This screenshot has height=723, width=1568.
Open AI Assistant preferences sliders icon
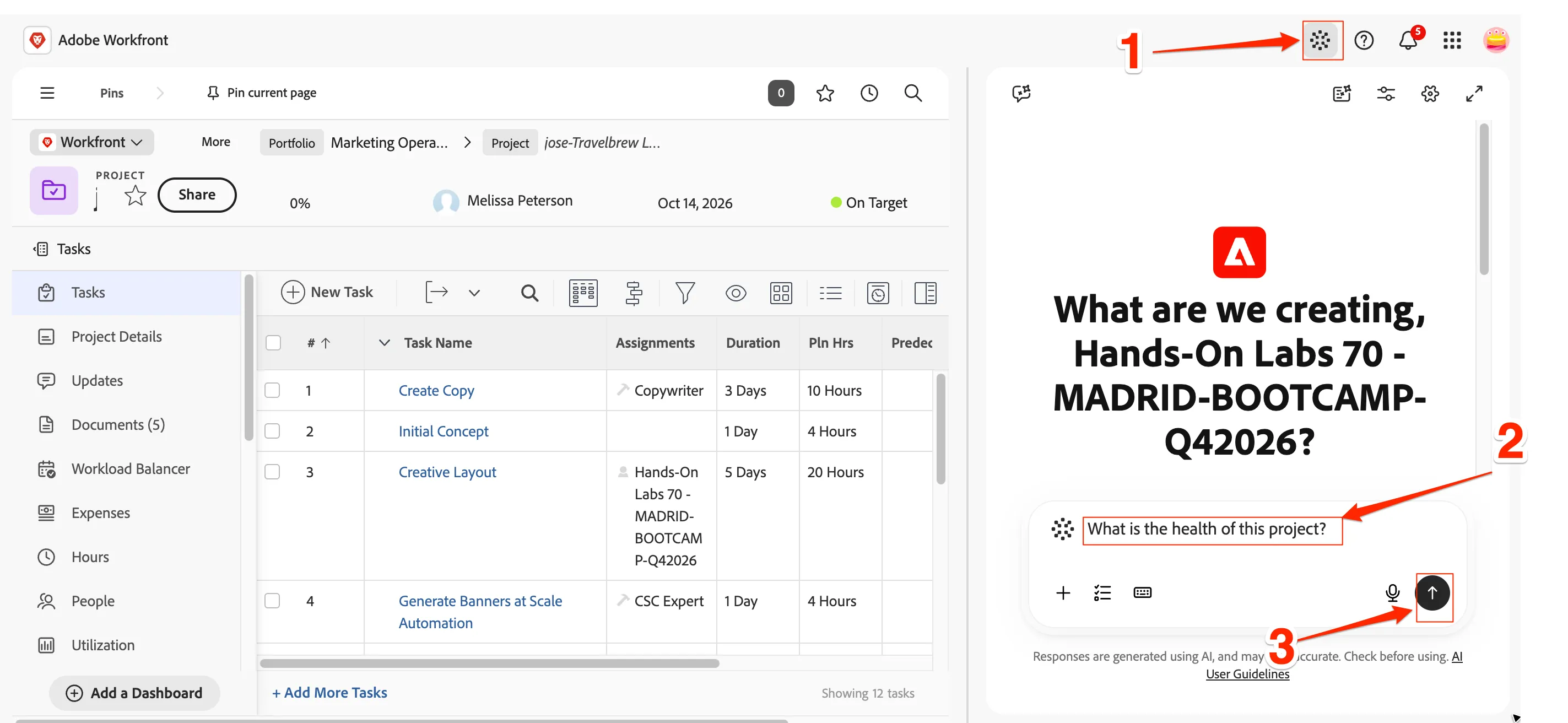pos(1386,93)
